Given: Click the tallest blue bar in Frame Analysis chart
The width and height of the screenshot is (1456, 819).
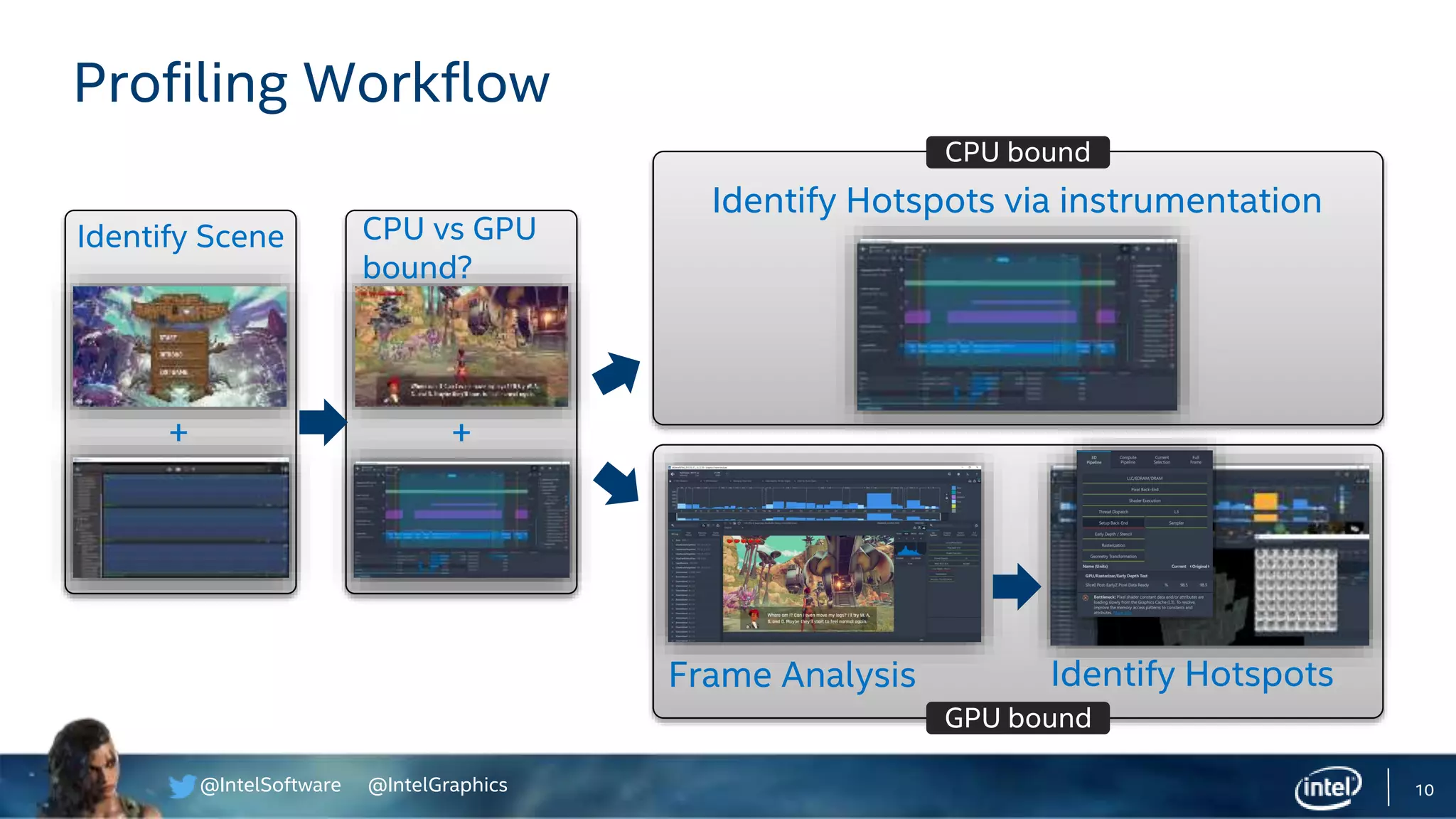Looking at the screenshot, I should click(879, 501).
